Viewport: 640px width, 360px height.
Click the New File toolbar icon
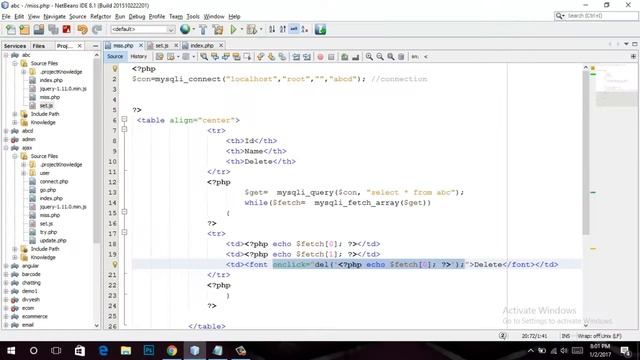pos(11,29)
